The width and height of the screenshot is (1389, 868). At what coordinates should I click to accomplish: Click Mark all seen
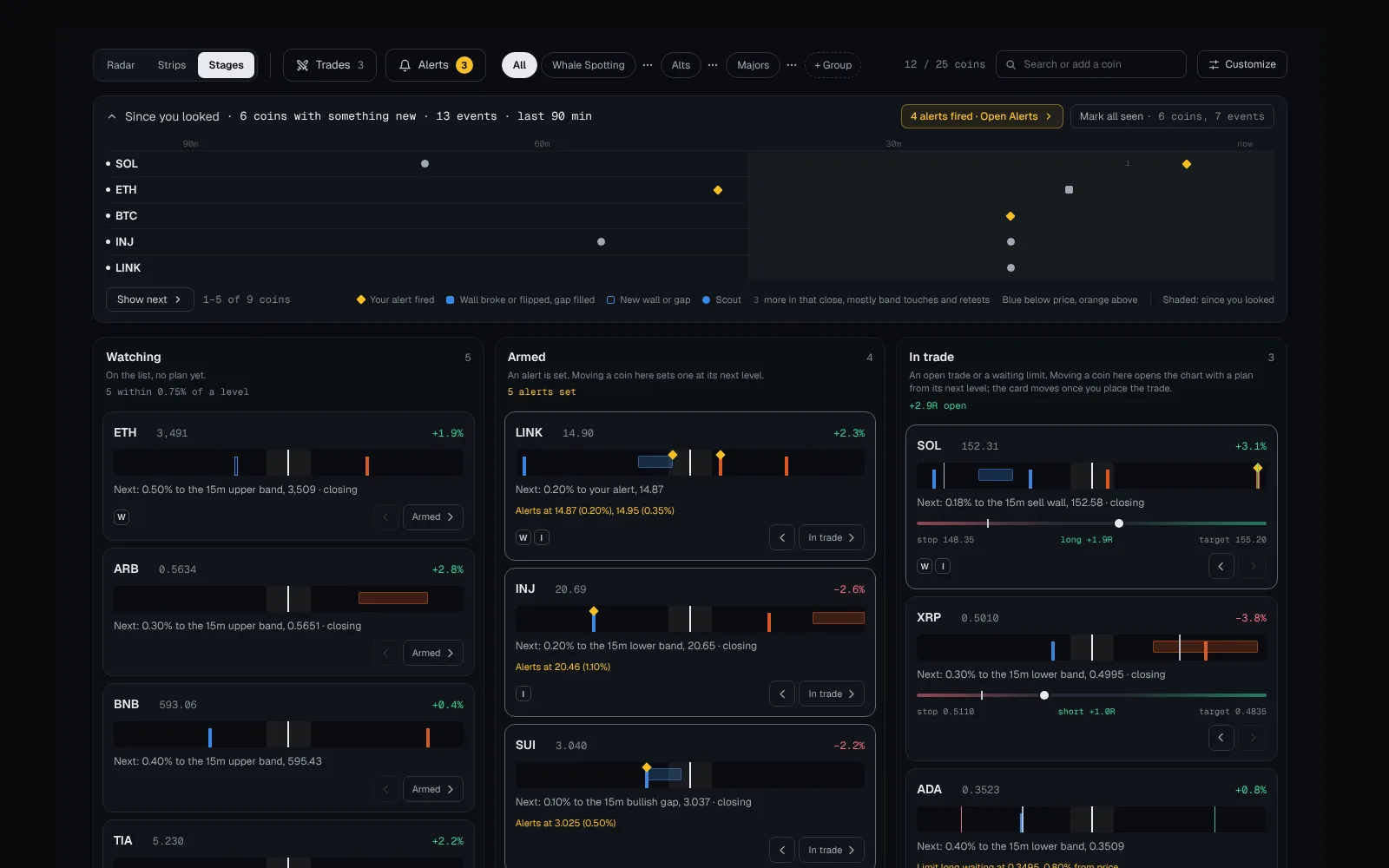(1172, 116)
